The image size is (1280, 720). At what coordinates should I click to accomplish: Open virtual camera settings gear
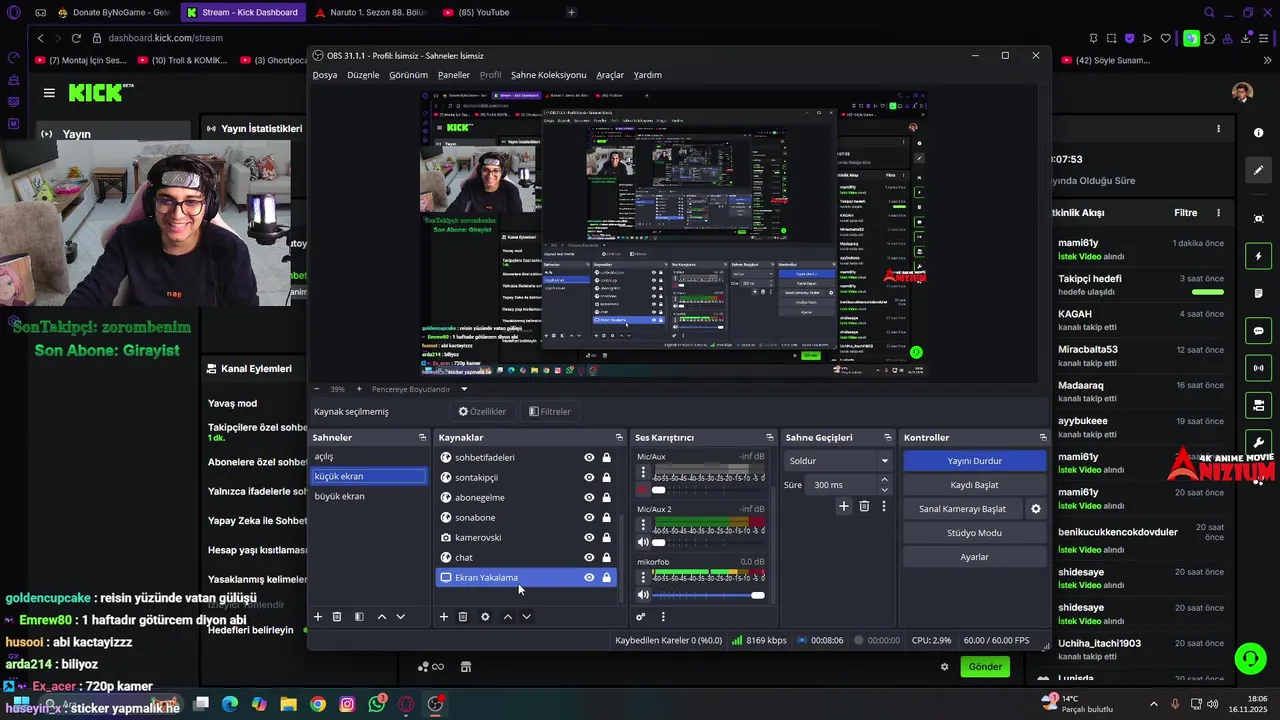tap(1036, 509)
